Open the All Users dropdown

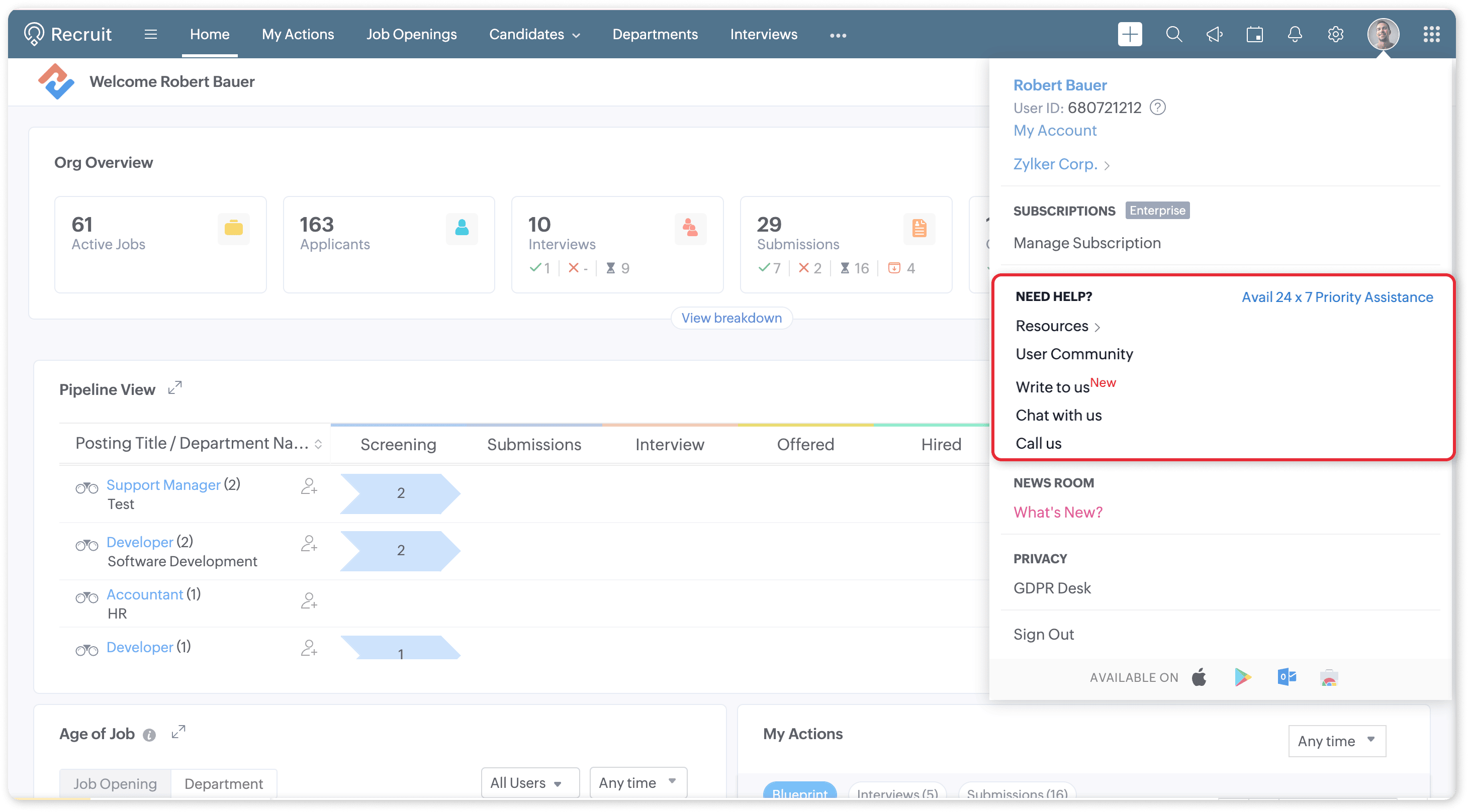pyautogui.click(x=529, y=783)
